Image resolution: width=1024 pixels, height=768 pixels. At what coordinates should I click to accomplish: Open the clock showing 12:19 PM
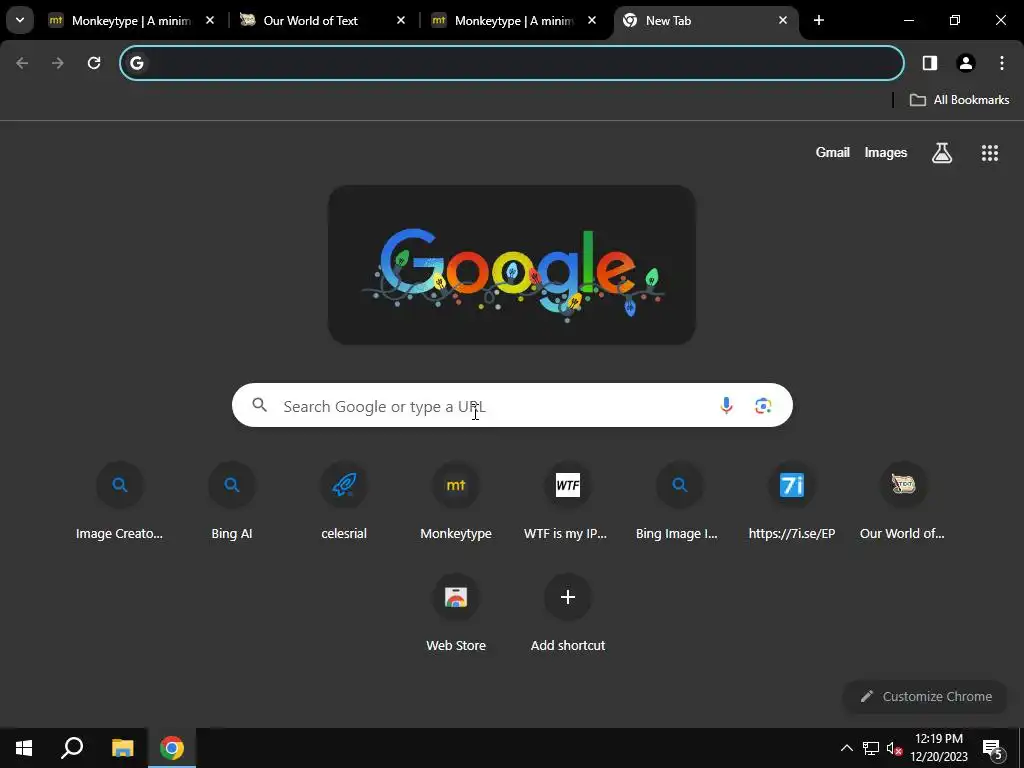tap(939, 748)
